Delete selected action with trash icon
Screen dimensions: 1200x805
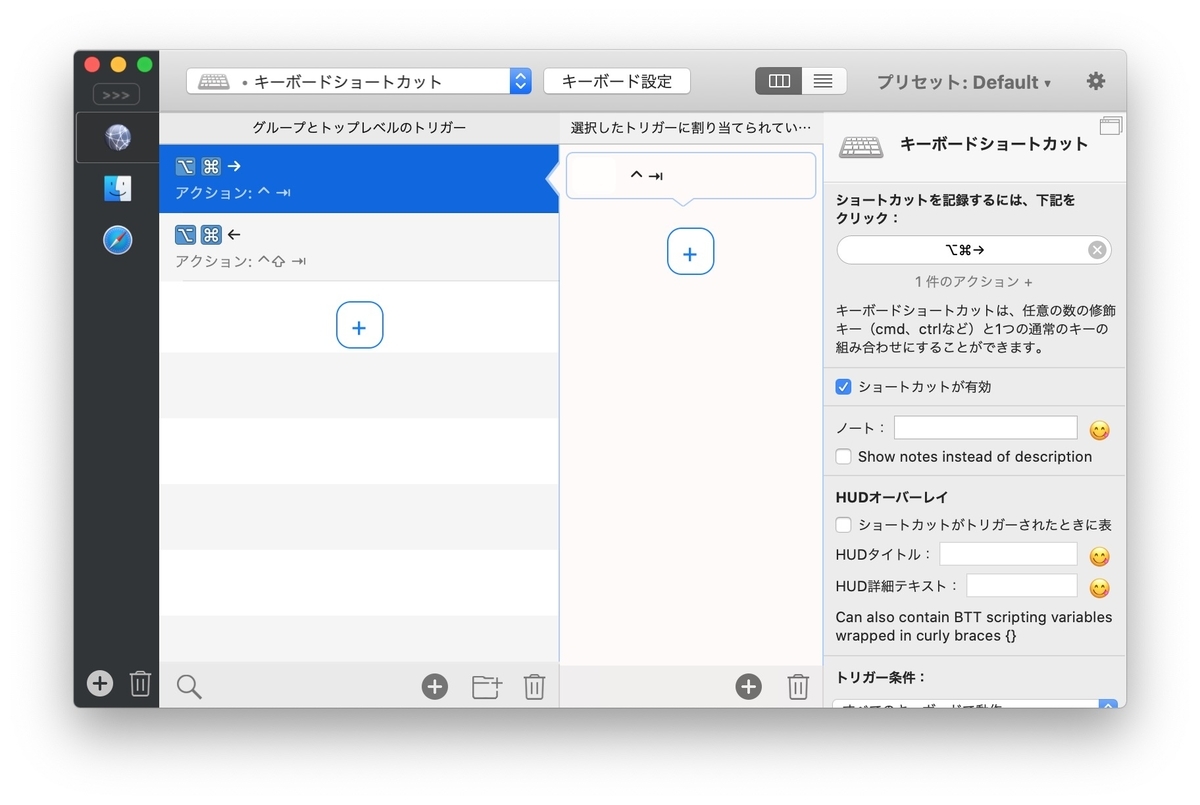(798, 686)
